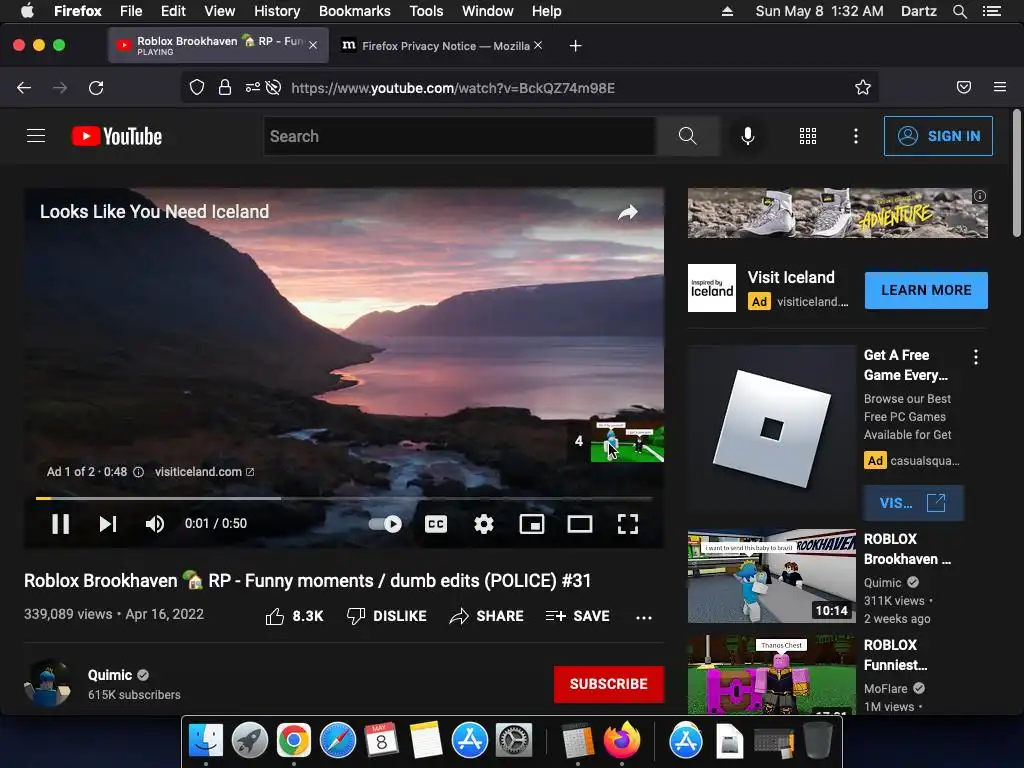Enter fullscreen with the fullscreen icon
Image resolution: width=1024 pixels, height=768 pixels.
click(x=628, y=524)
